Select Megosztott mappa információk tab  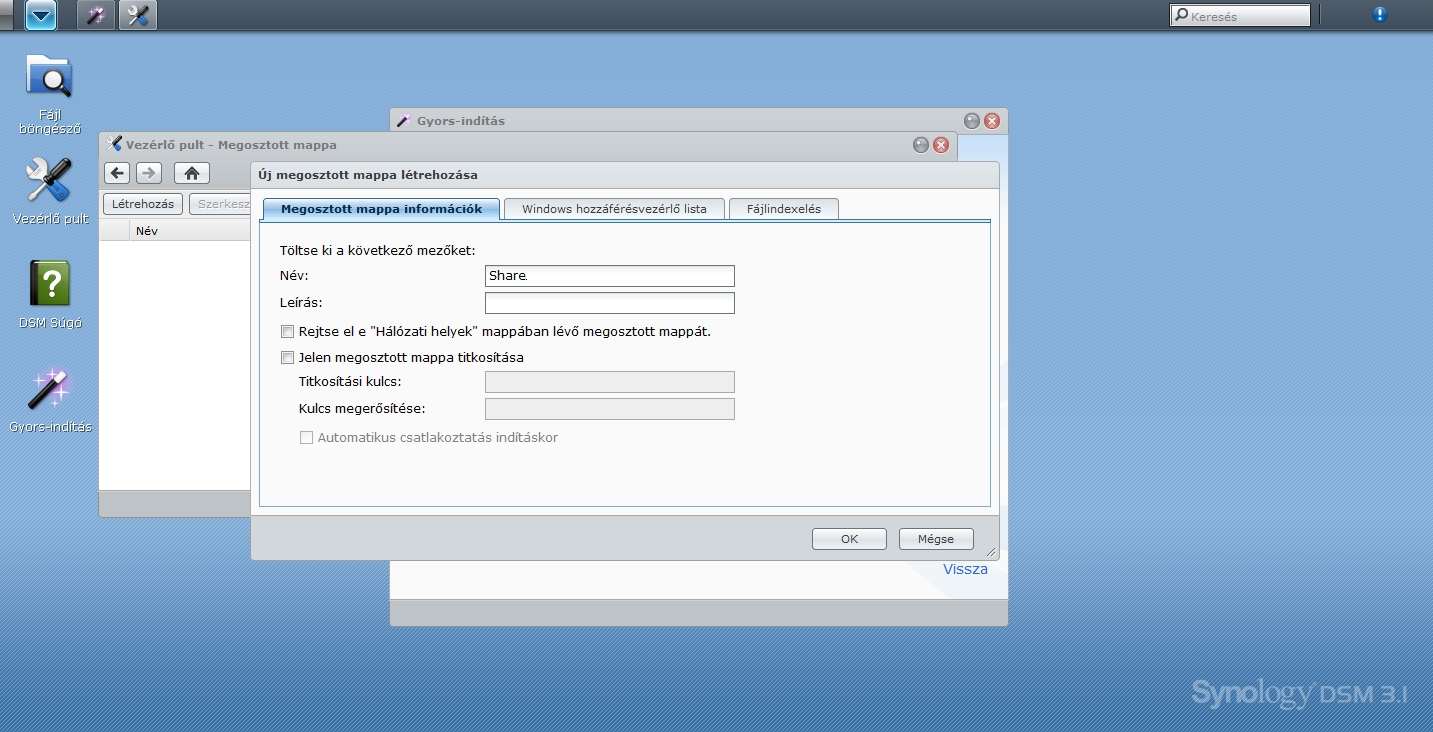point(381,209)
